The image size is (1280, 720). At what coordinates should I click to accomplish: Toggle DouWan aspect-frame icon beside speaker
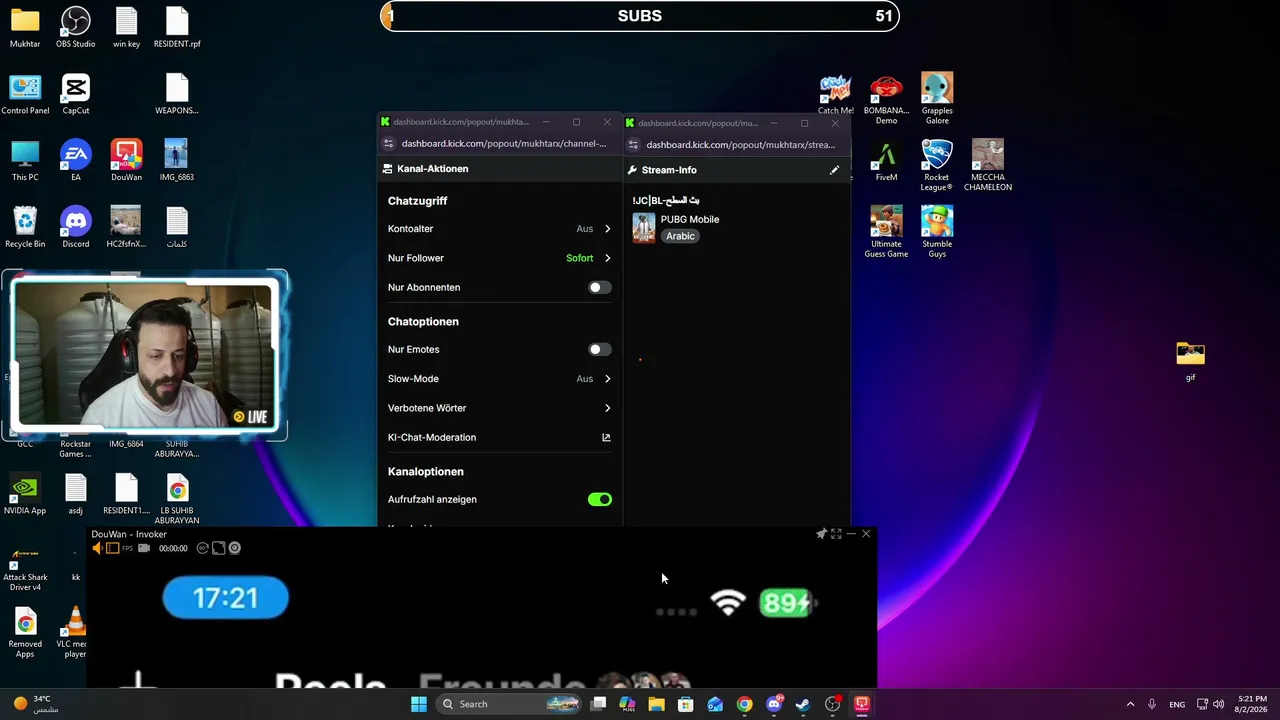112,548
